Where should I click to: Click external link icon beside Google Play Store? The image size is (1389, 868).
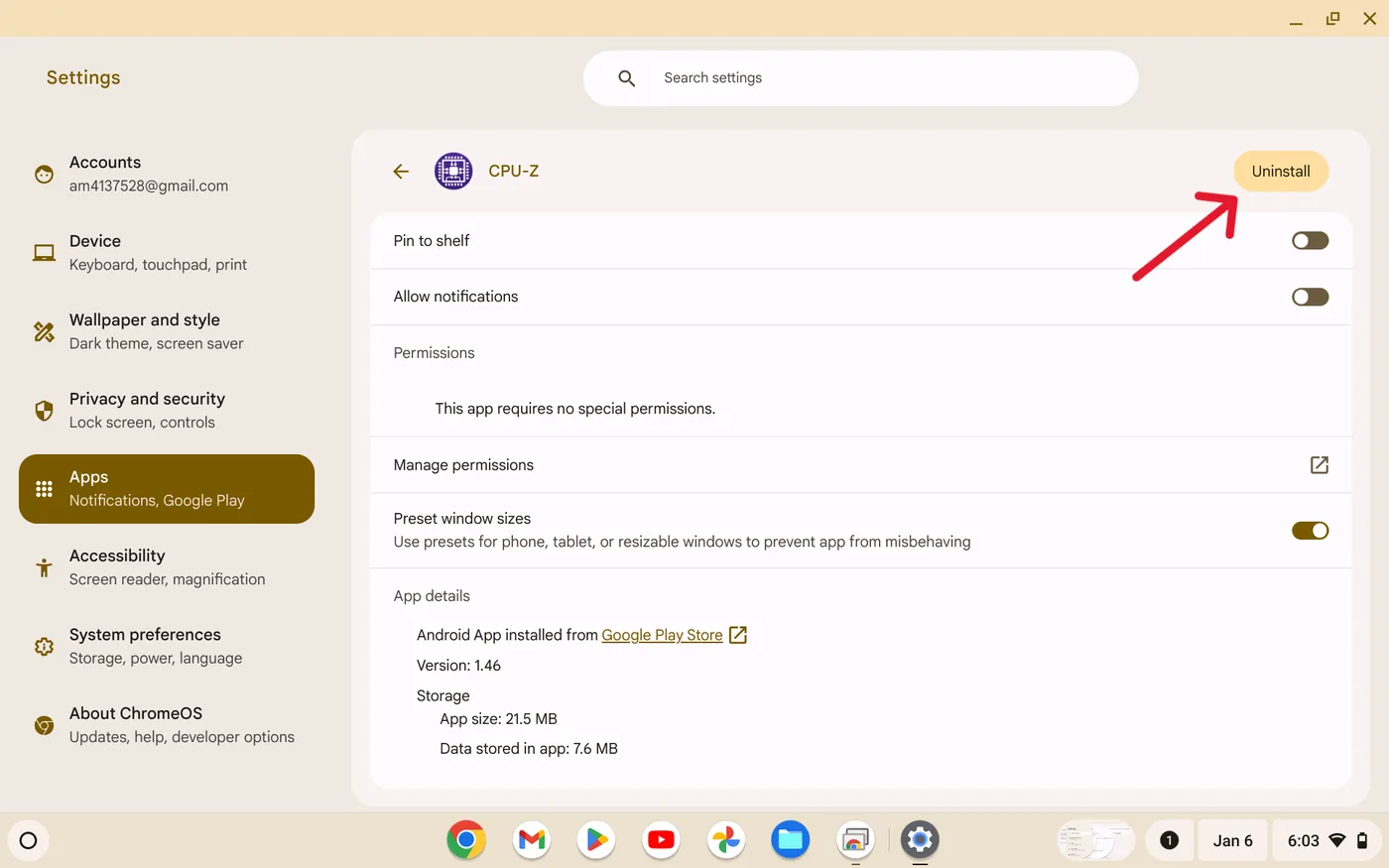737,635
